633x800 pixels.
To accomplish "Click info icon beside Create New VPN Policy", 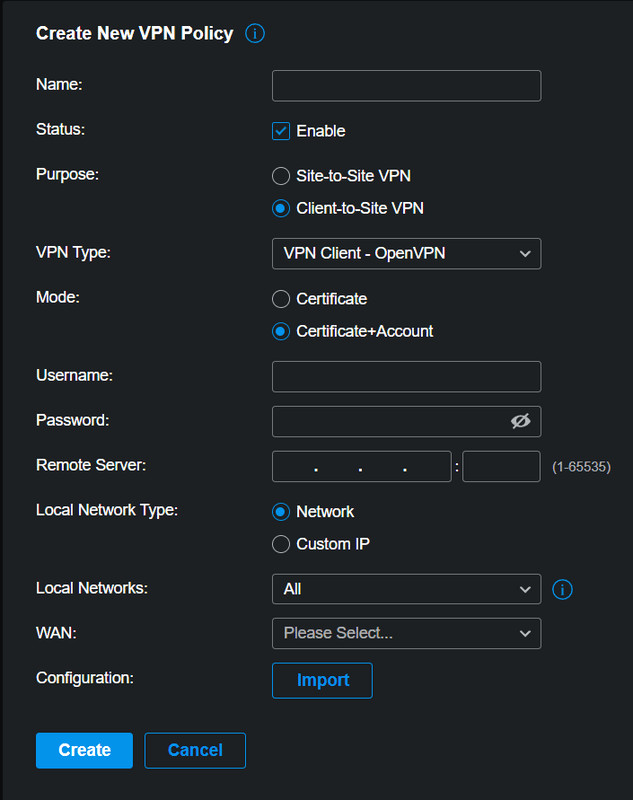I will (x=255, y=34).
